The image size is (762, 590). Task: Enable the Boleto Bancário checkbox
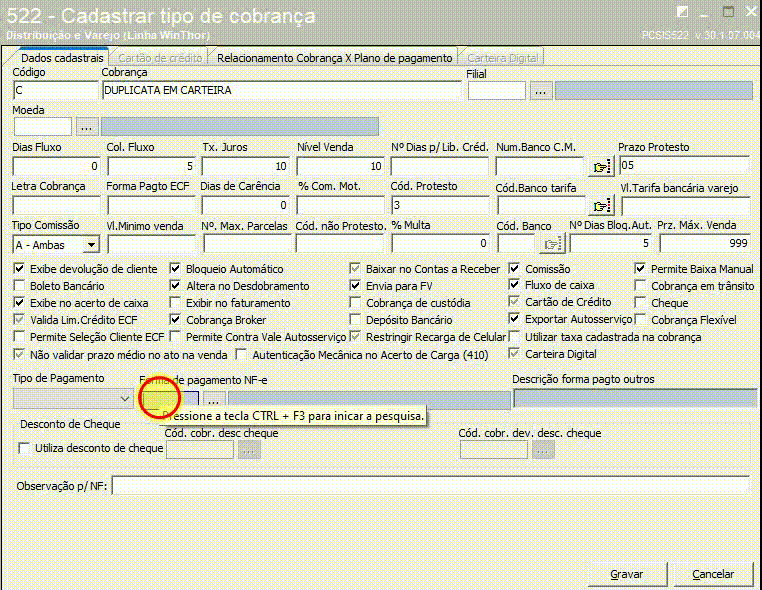point(19,285)
